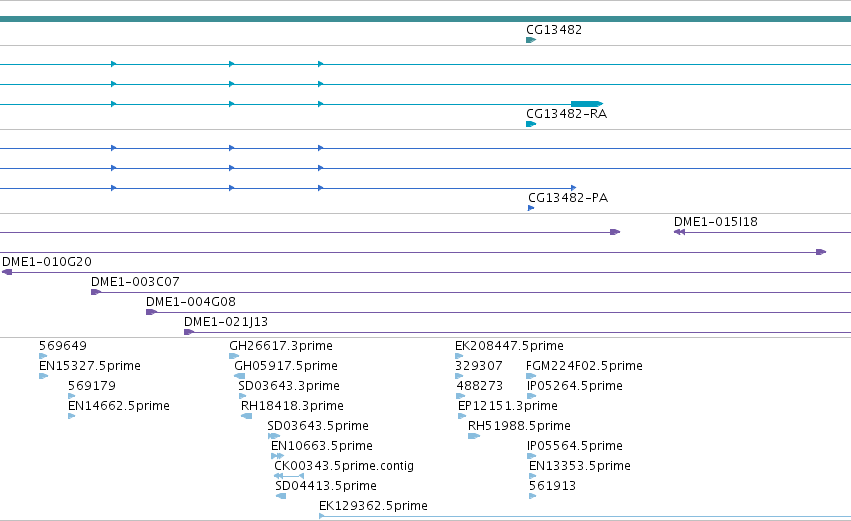This screenshot has width=851, height=521.
Task: Select the IP05564.5prime EST label
Action: tap(574, 447)
